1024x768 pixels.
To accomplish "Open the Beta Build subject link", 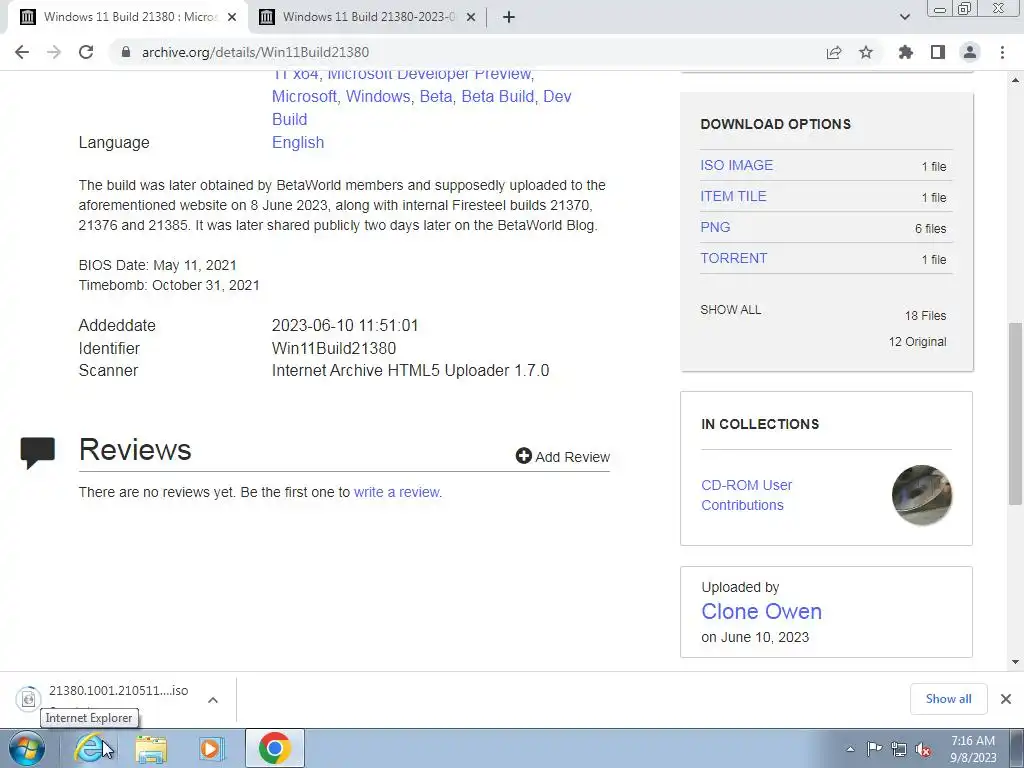I will coord(498,97).
